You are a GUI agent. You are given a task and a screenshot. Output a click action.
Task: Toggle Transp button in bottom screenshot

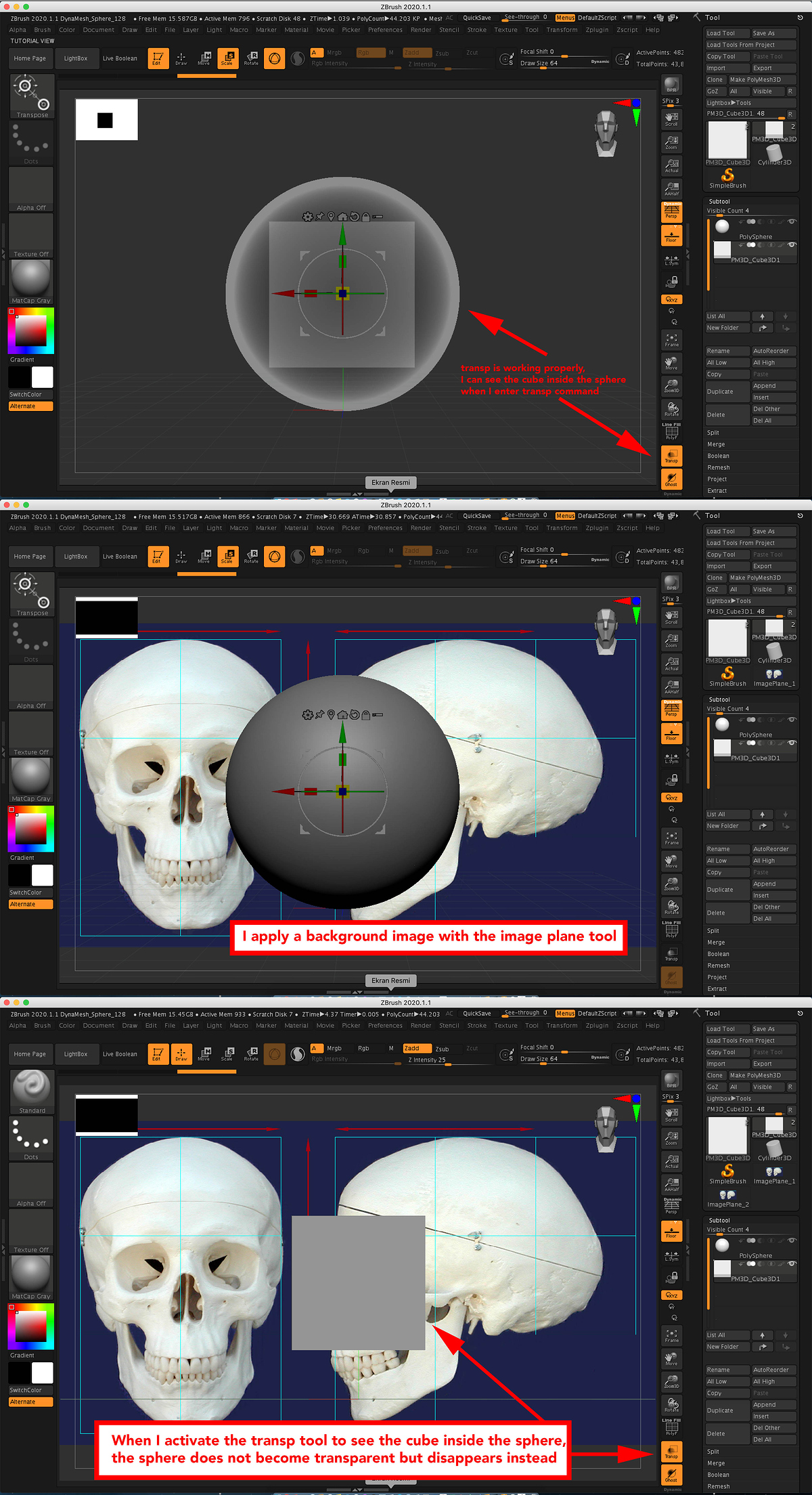pos(671,1452)
